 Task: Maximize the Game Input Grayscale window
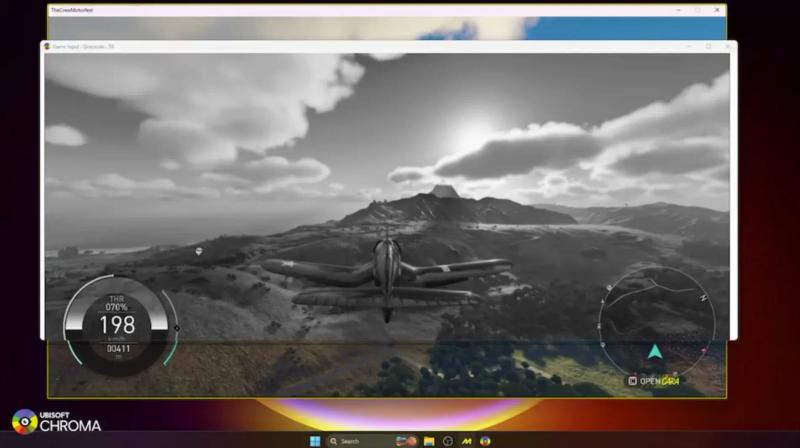pyautogui.click(x=708, y=46)
